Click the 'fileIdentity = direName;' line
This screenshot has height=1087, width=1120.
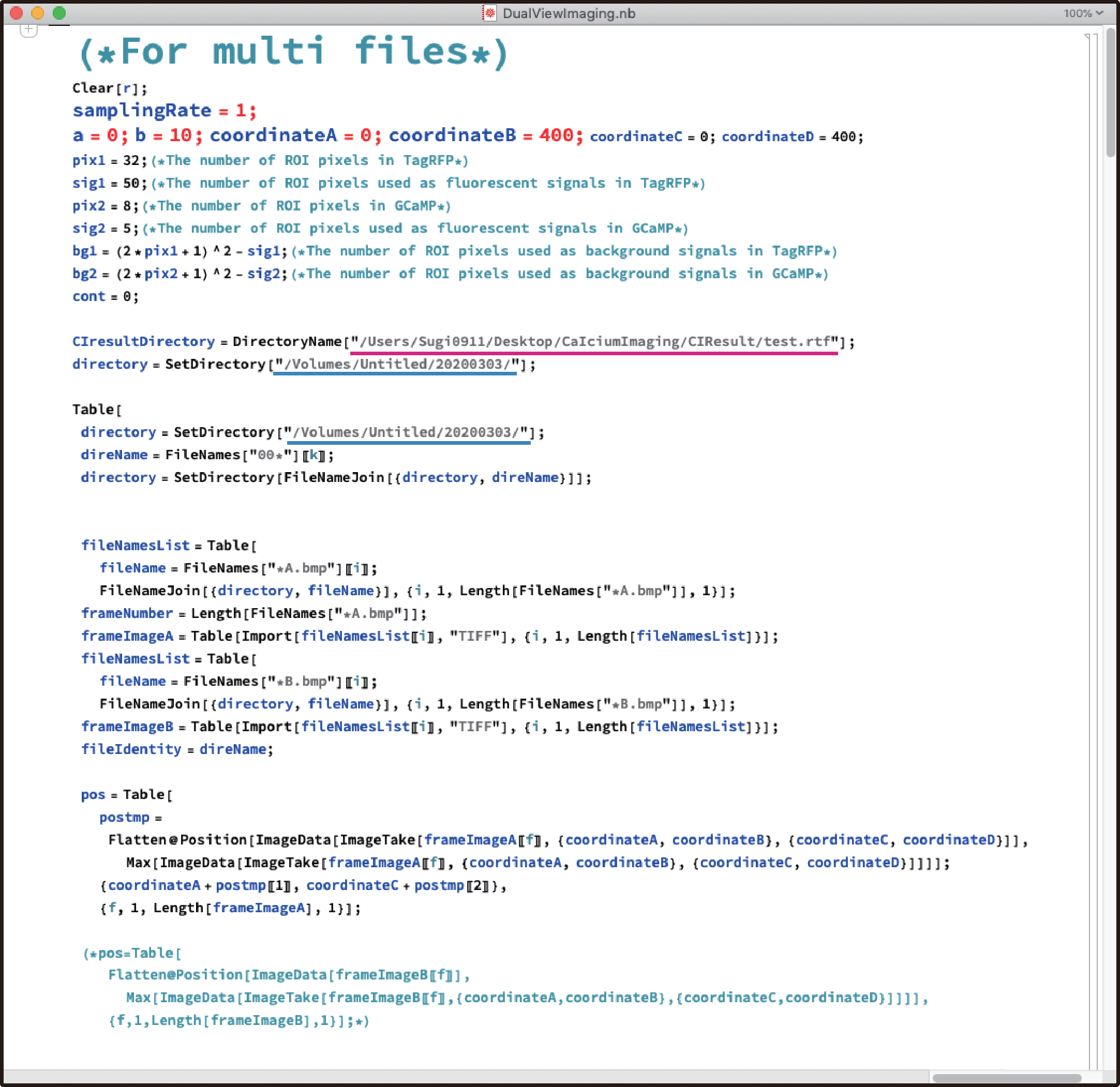(176, 749)
